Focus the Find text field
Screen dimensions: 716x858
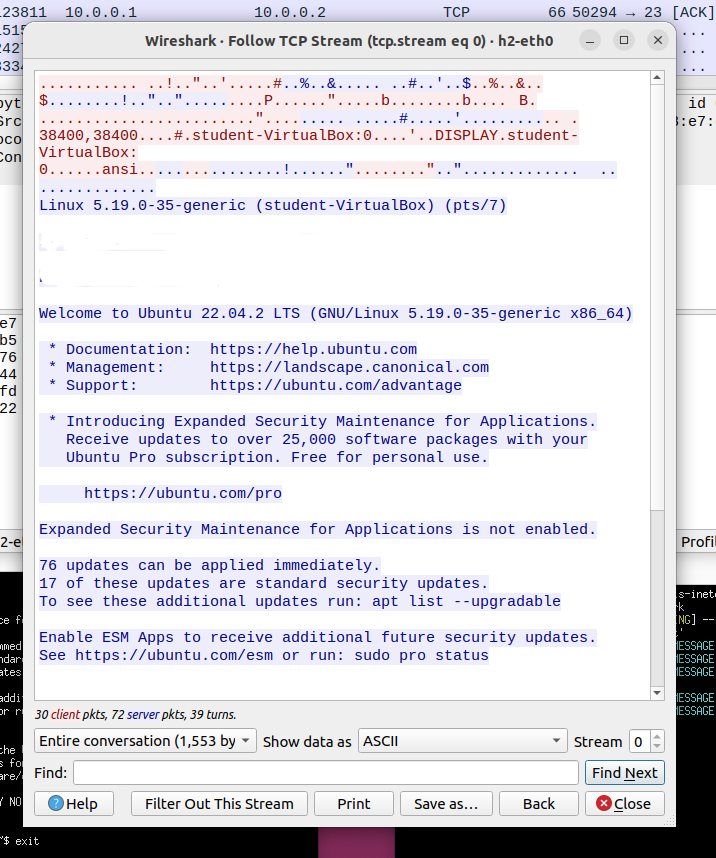click(x=326, y=773)
